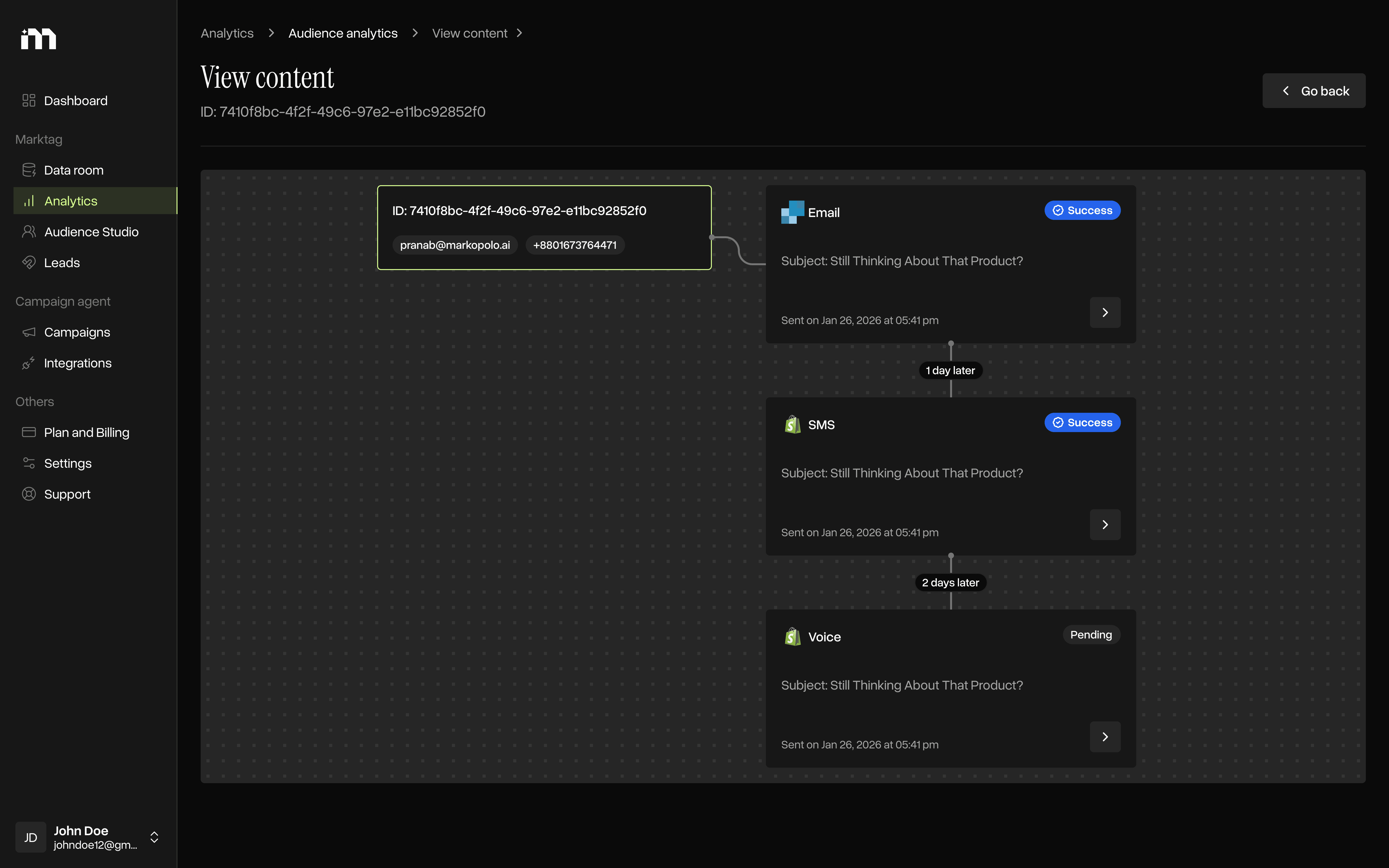Click the 2 days later connector label
Image resolution: width=1389 pixels, height=868 pixels.
(x=951, y=583)
